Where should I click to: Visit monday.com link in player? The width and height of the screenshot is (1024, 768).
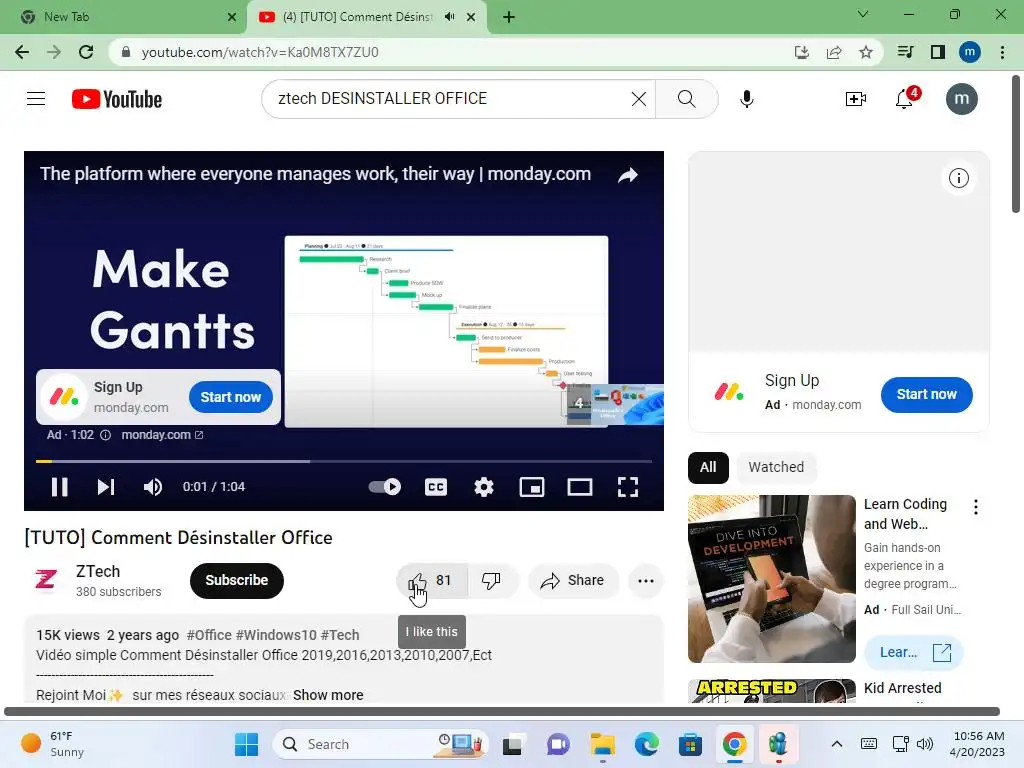coord(162,435)
